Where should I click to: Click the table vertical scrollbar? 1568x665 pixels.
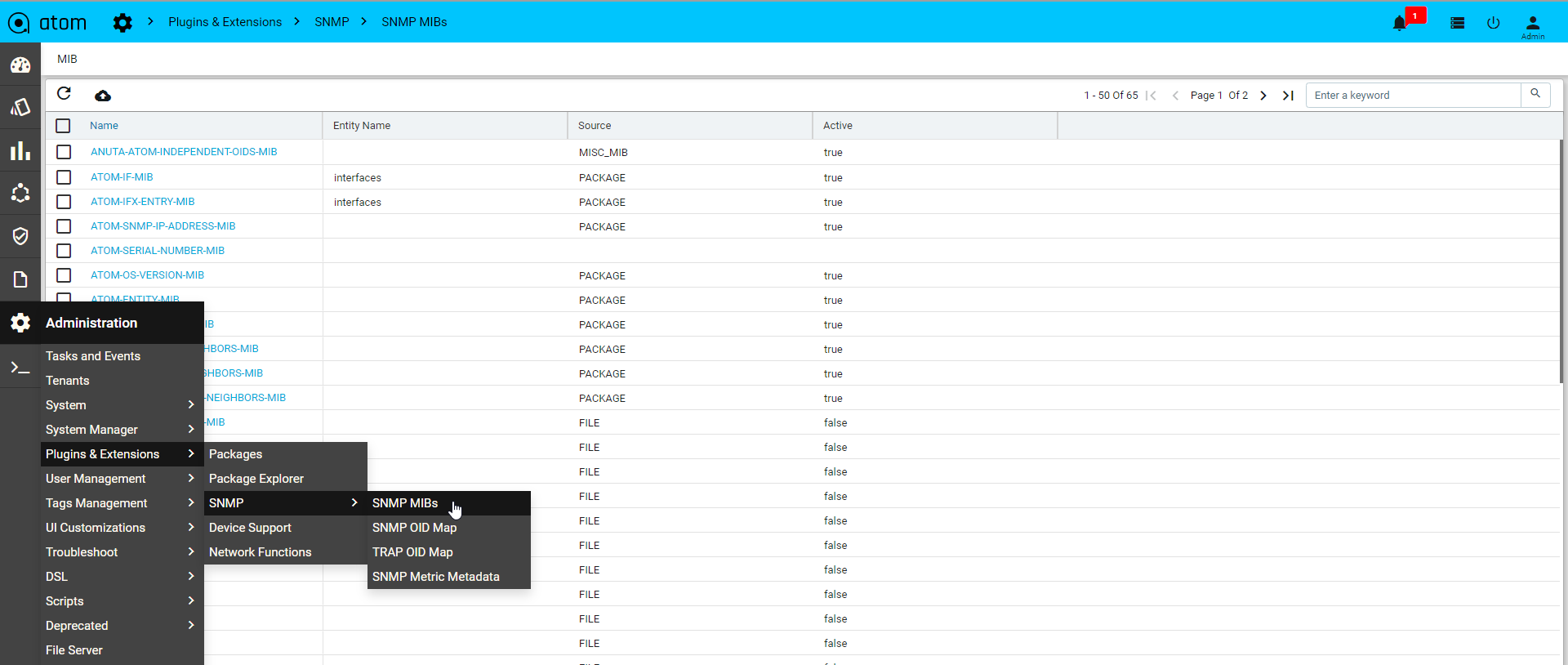[x=1563, y=261]
